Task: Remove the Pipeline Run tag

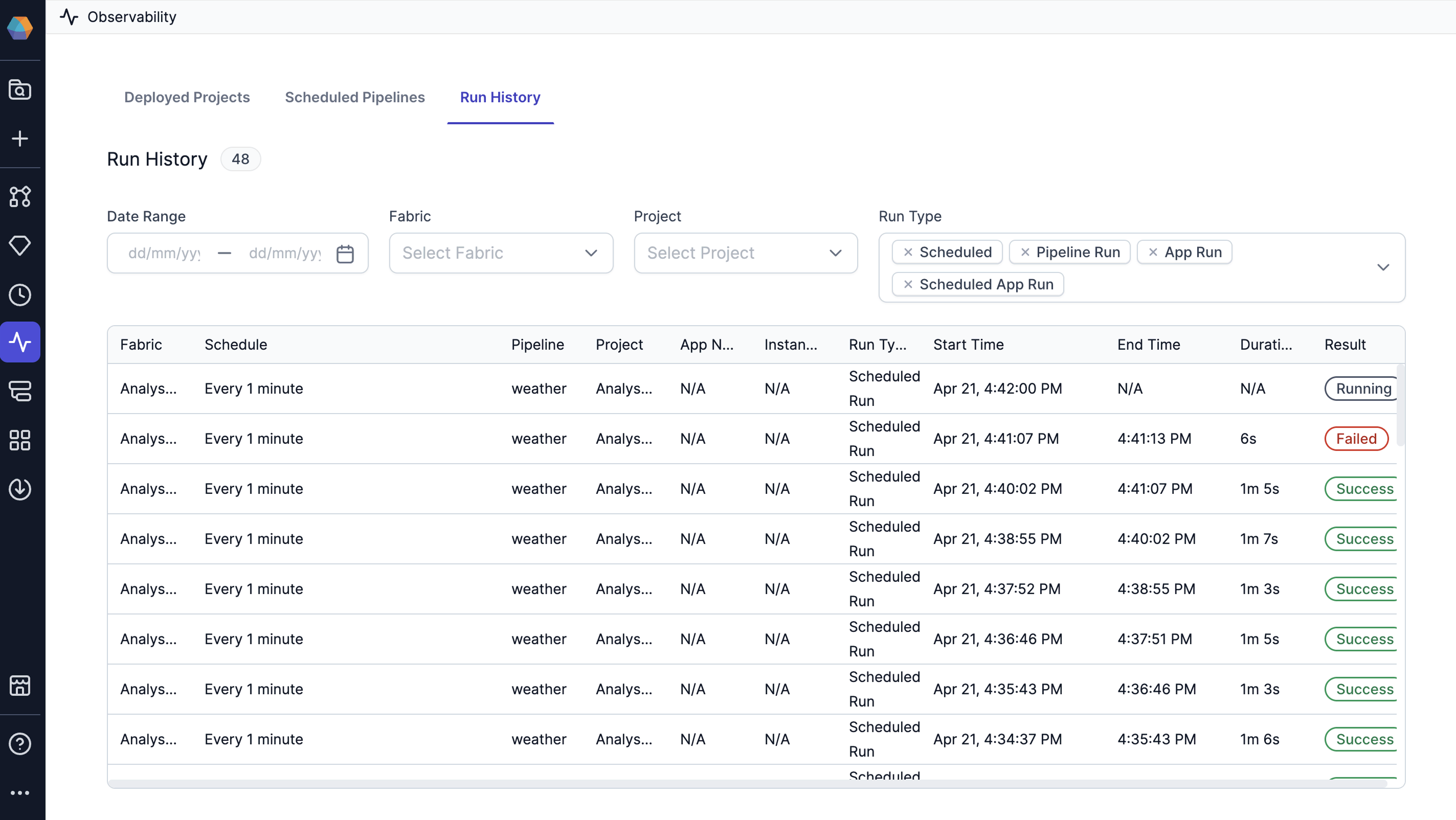Action: pos(1025,252)
